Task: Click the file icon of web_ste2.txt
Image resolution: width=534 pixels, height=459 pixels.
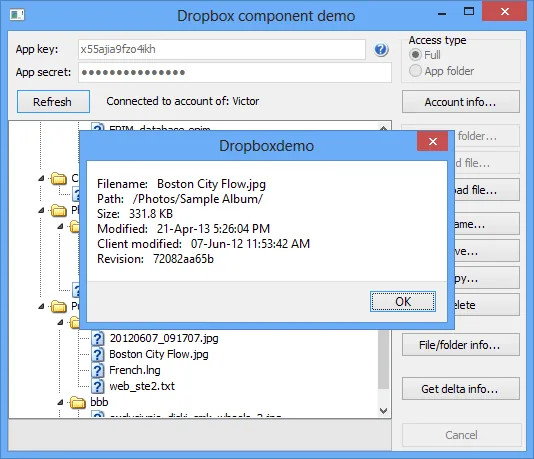Action: pos(98,386)
